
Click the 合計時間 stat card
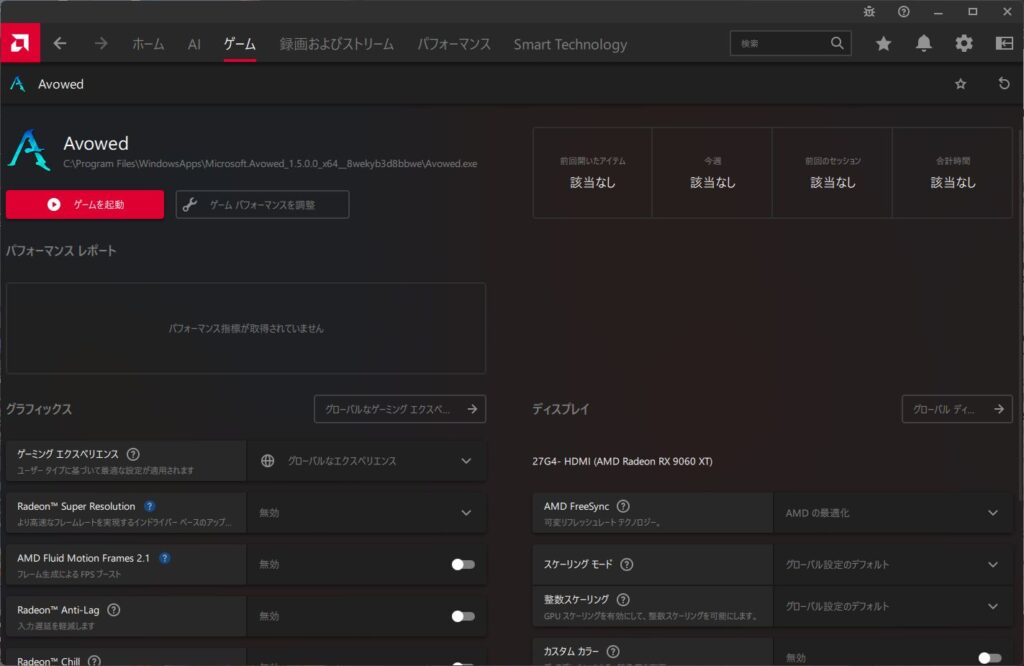(953, 173)
